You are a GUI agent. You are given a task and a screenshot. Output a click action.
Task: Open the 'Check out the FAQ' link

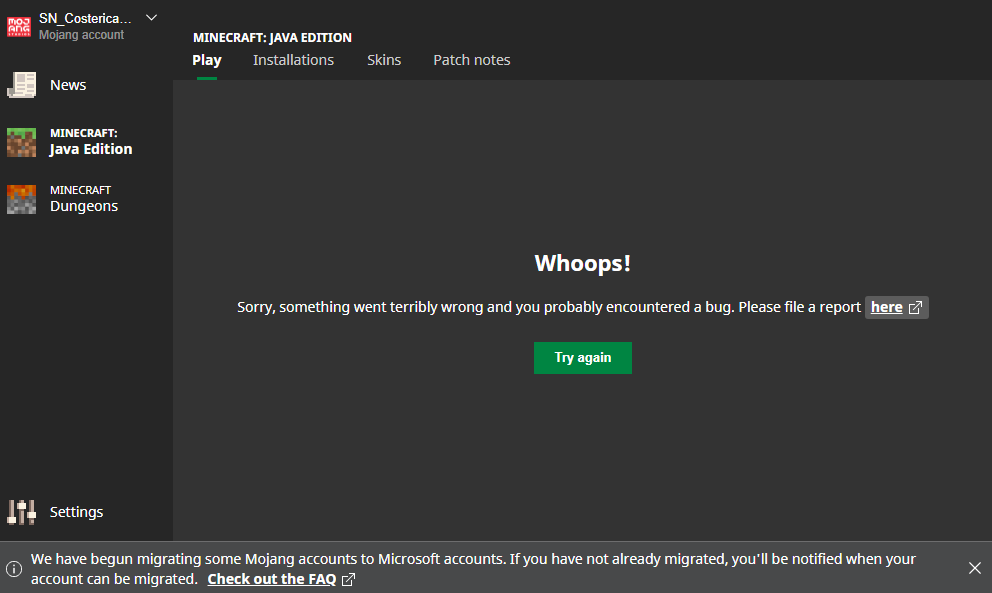(x=271, y=580)
